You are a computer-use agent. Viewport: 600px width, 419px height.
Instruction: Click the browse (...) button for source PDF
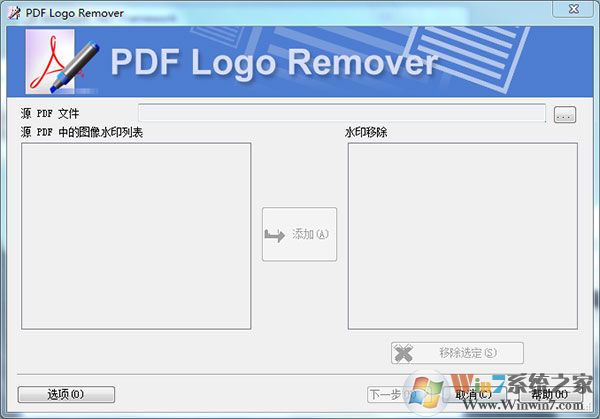tap(565, 114)
